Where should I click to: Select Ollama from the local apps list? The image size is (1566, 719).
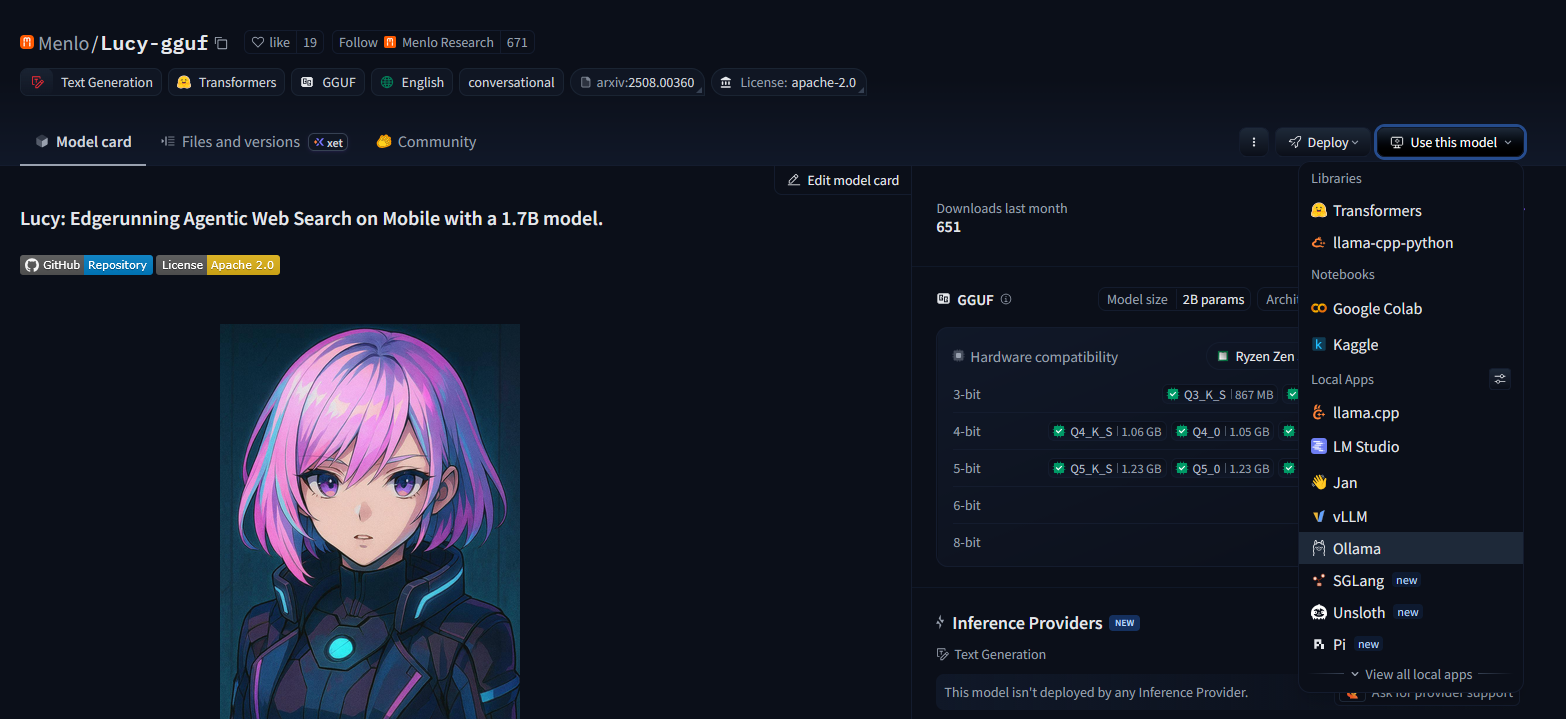1357,548
